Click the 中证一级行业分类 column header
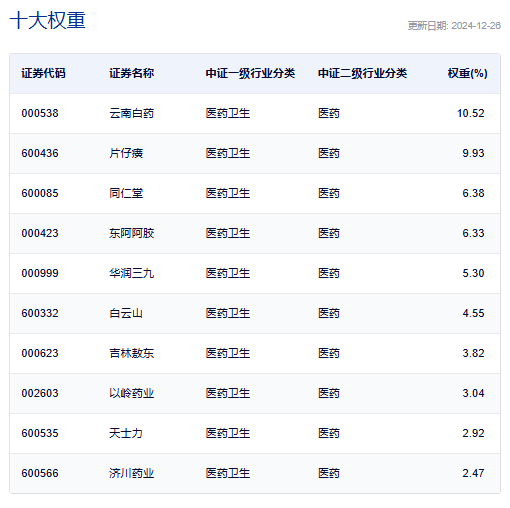This screenshot has width=510, height=508. (x=250, y=73)
